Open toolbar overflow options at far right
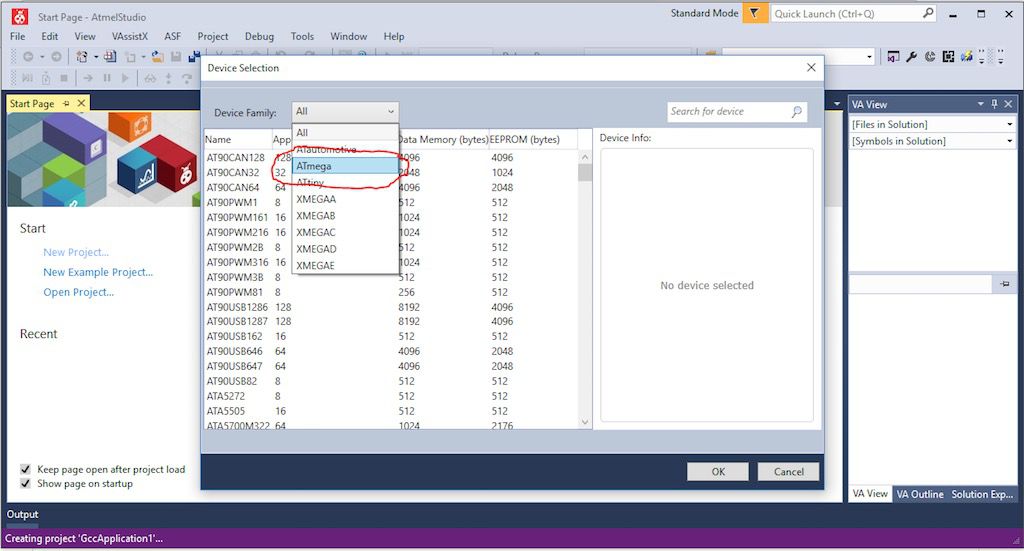This screenshot has width=1024, height=551. (x=1000, y=57)
